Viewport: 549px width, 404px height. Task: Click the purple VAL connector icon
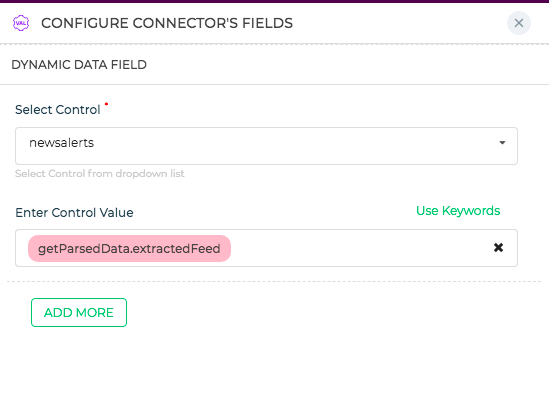tap(21, 23)
